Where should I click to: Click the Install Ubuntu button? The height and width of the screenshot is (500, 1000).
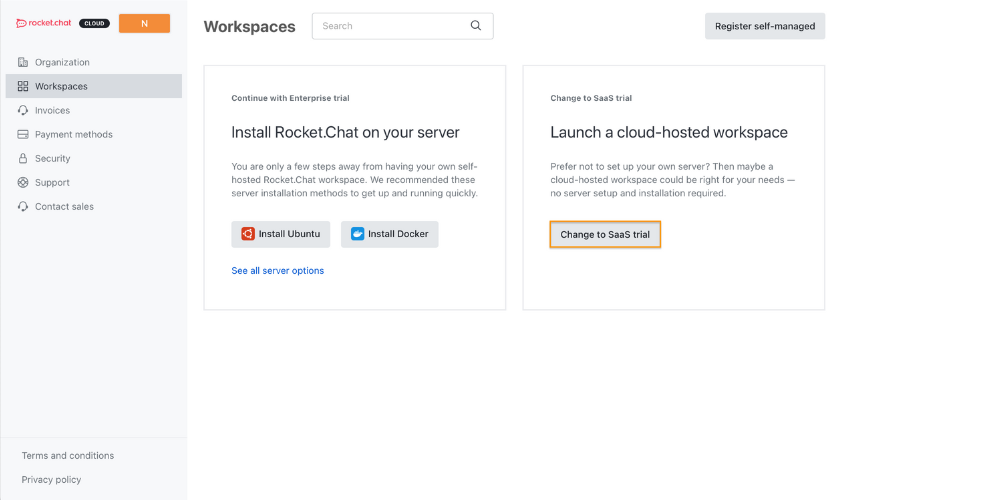pos(281,234)
